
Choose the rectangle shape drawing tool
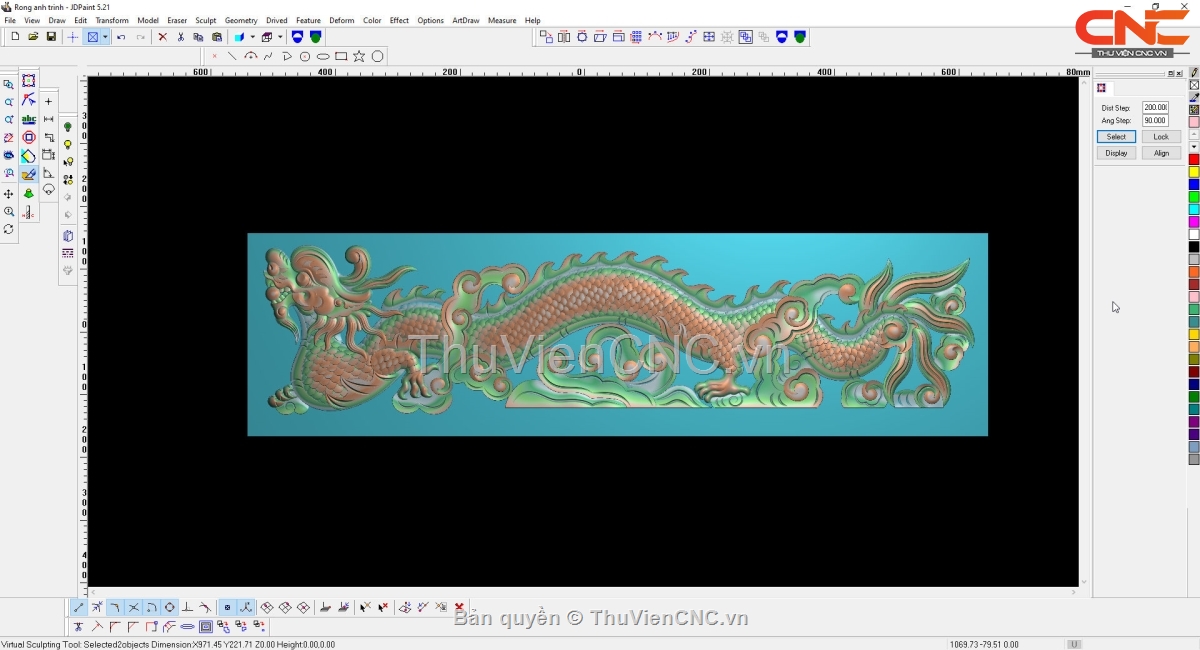click(x=341, y=57)
